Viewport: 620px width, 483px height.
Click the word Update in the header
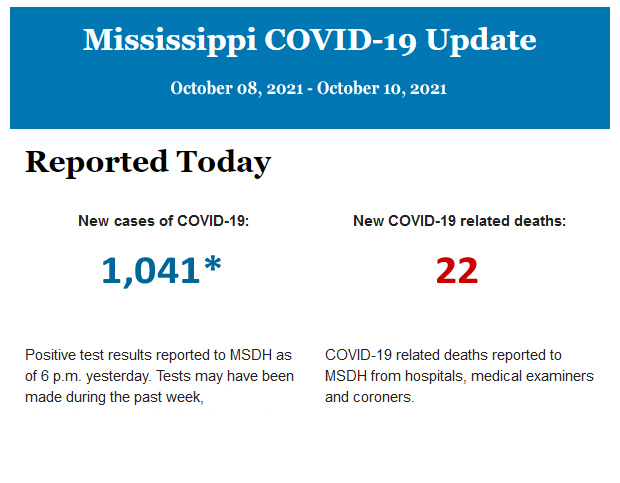(x=480, y=40)
